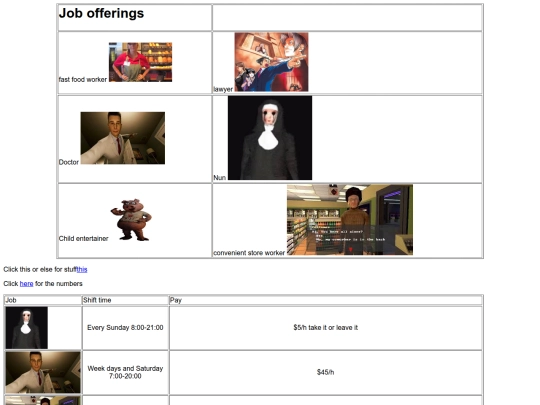Click the convenient store worker image
This screenshot has width=540, height=405.
[x=350, y=220]
